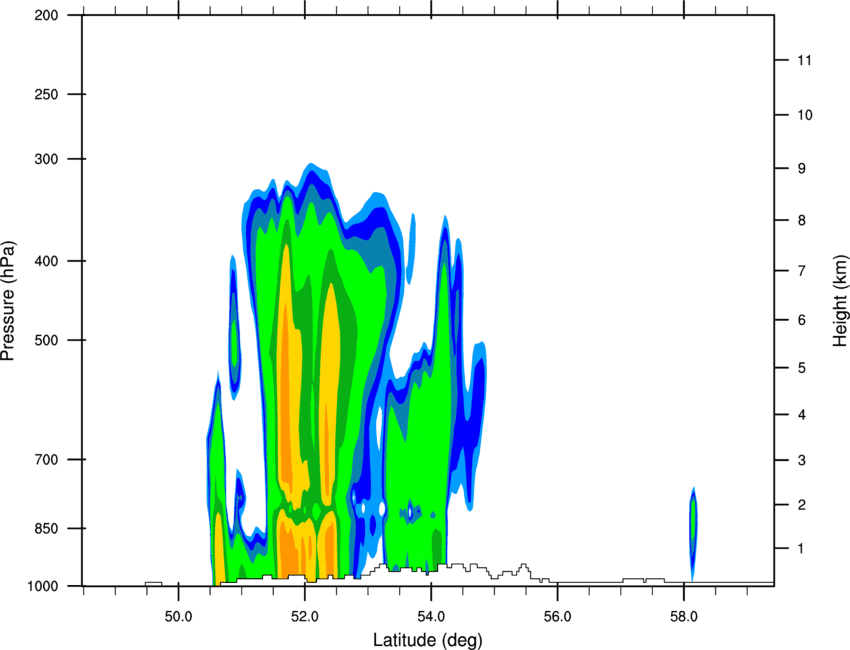Click the 'Pressure (hPa)' axis title
850x650 pixels.
click(x=8, y=301)
